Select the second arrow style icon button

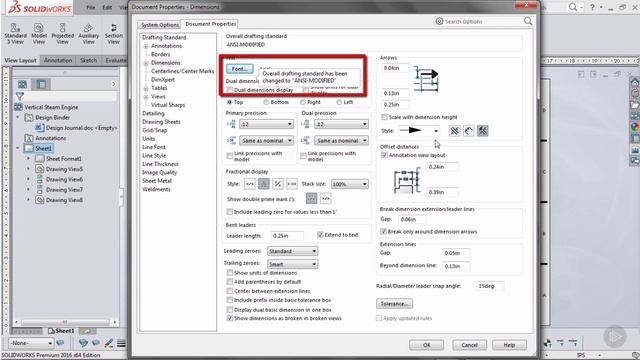pos(469,131)
